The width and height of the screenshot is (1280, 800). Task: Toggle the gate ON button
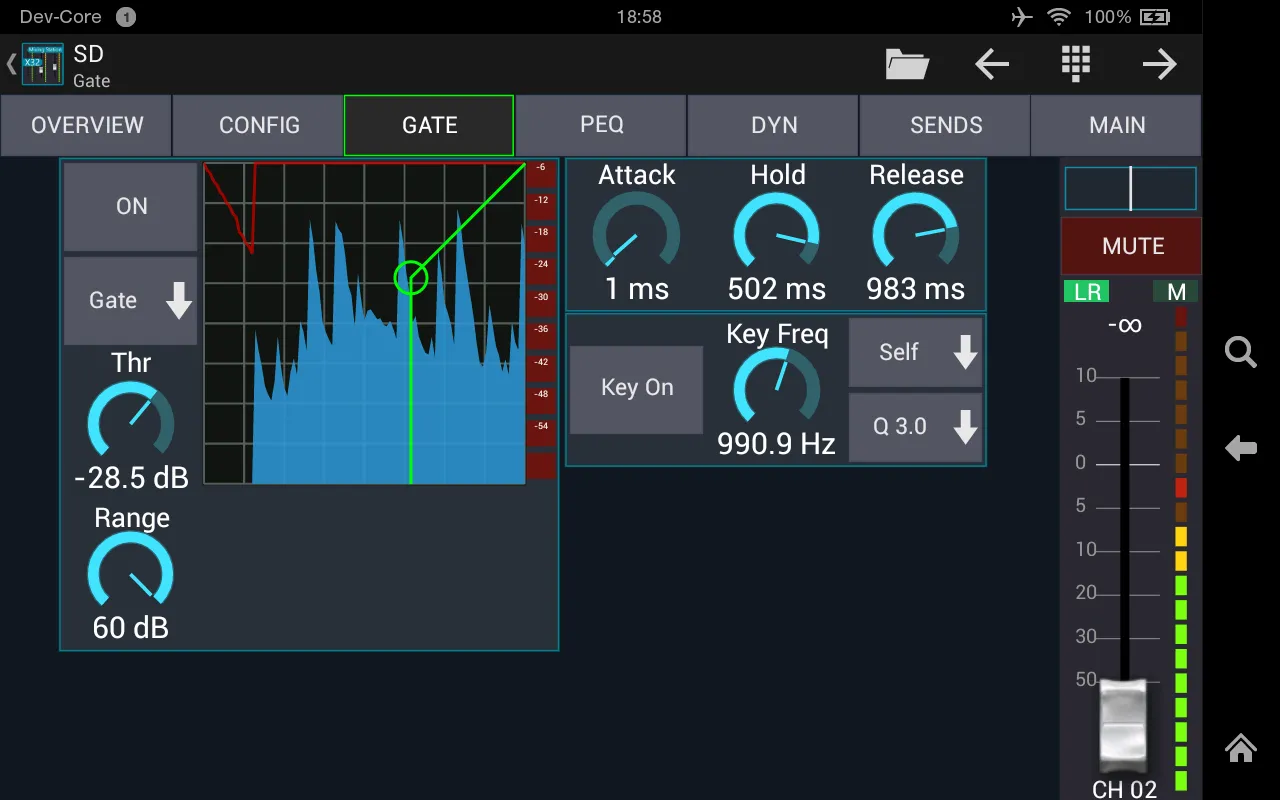131,207
